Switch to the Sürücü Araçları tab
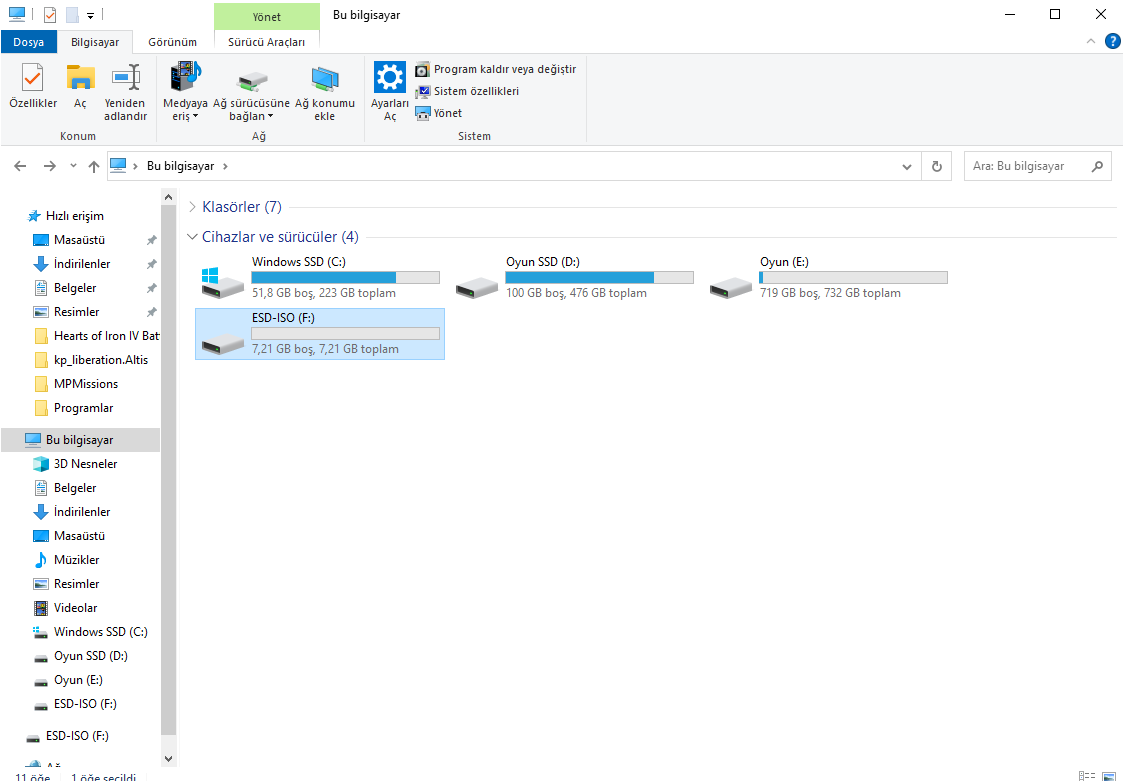The image size is (1123, 781). [x=266, y=42]
